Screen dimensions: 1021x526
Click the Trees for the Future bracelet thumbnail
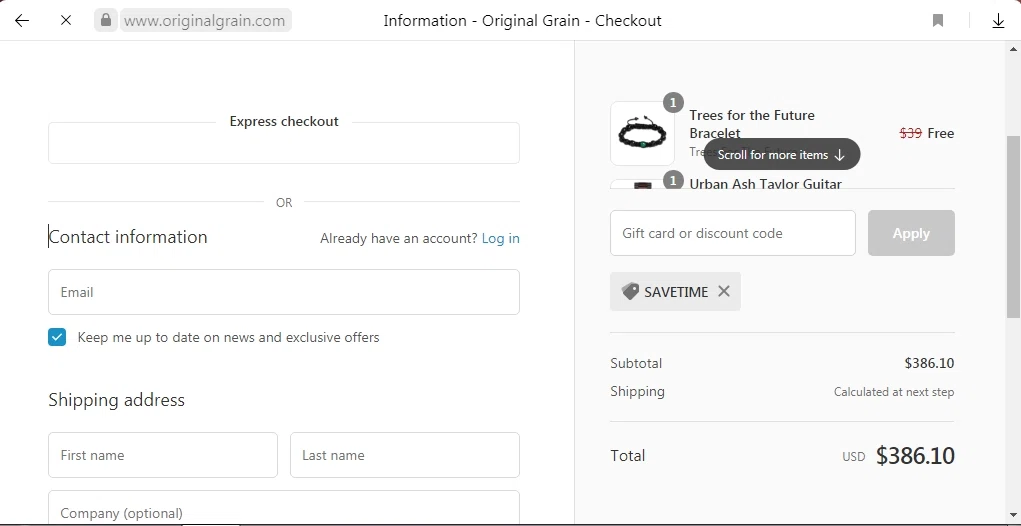642,133
